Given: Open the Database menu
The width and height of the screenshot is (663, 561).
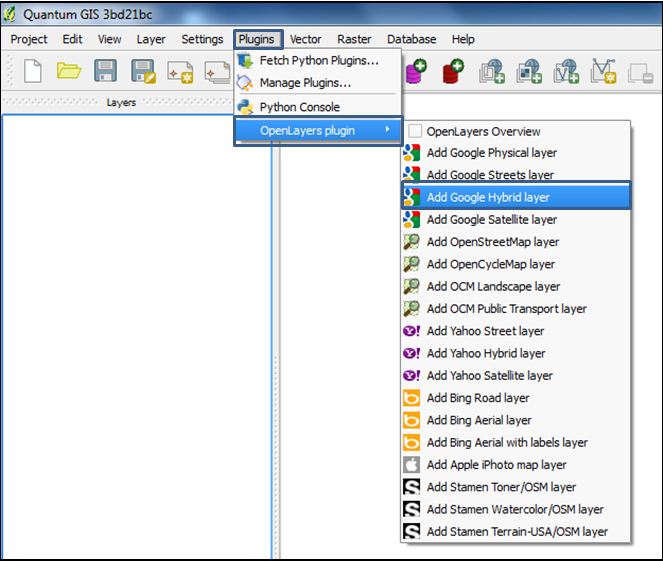Looking at the screenshot, I should [411, 39].
